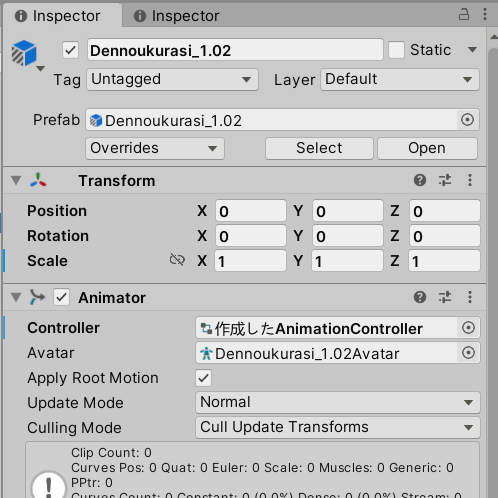Click Controller object picker circle icon
This screenshot has width=498, height=498.
coord(468,328)
